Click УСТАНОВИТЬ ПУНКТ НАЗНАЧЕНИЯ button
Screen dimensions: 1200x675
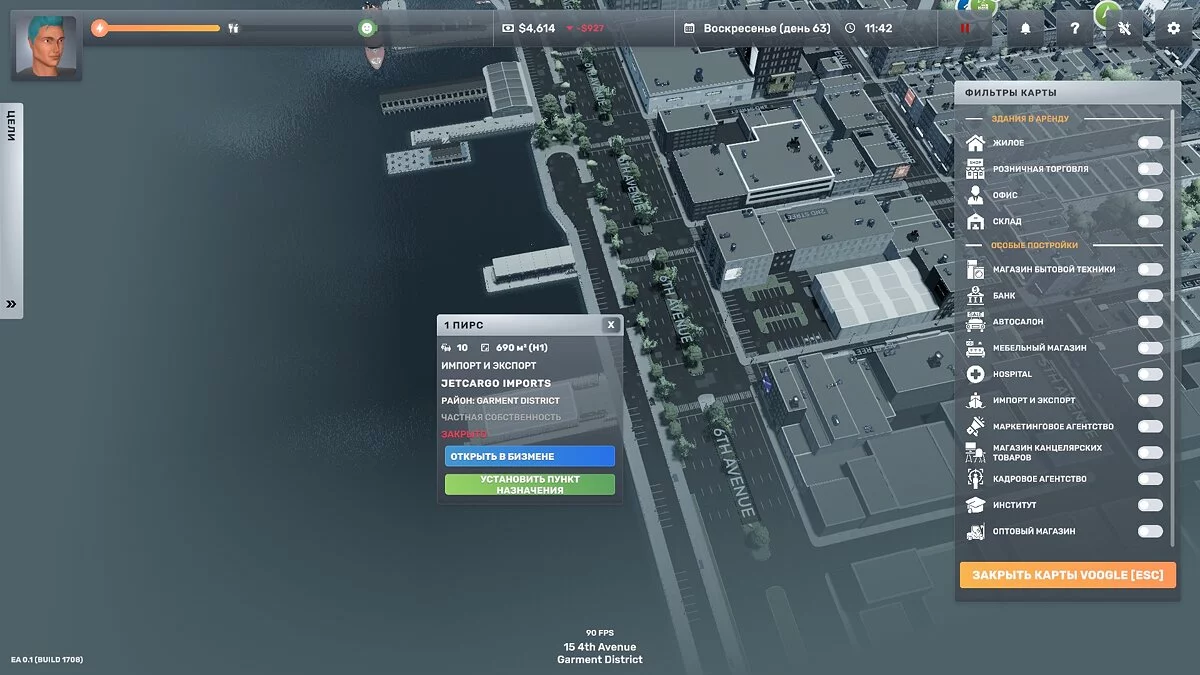(x=530, y=485)
